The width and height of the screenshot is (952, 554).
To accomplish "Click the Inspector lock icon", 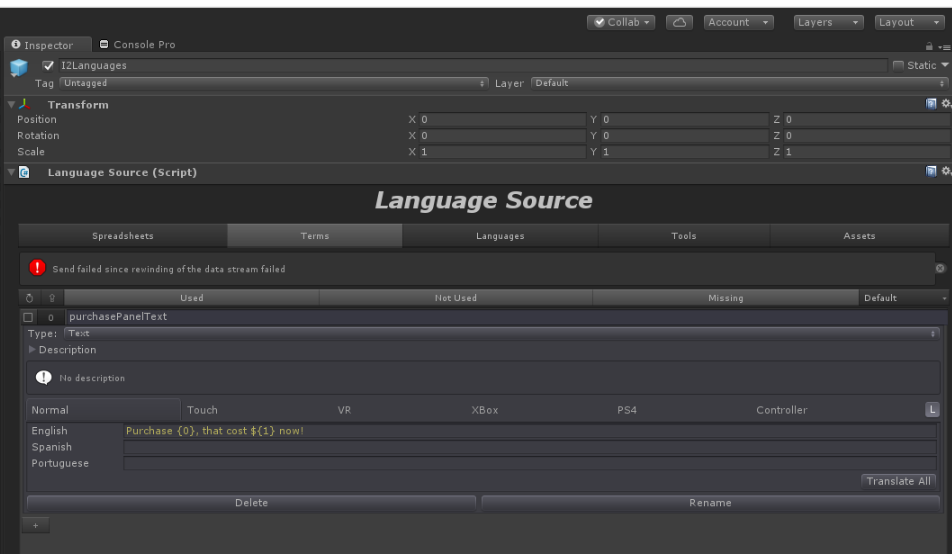I will 931,46.
